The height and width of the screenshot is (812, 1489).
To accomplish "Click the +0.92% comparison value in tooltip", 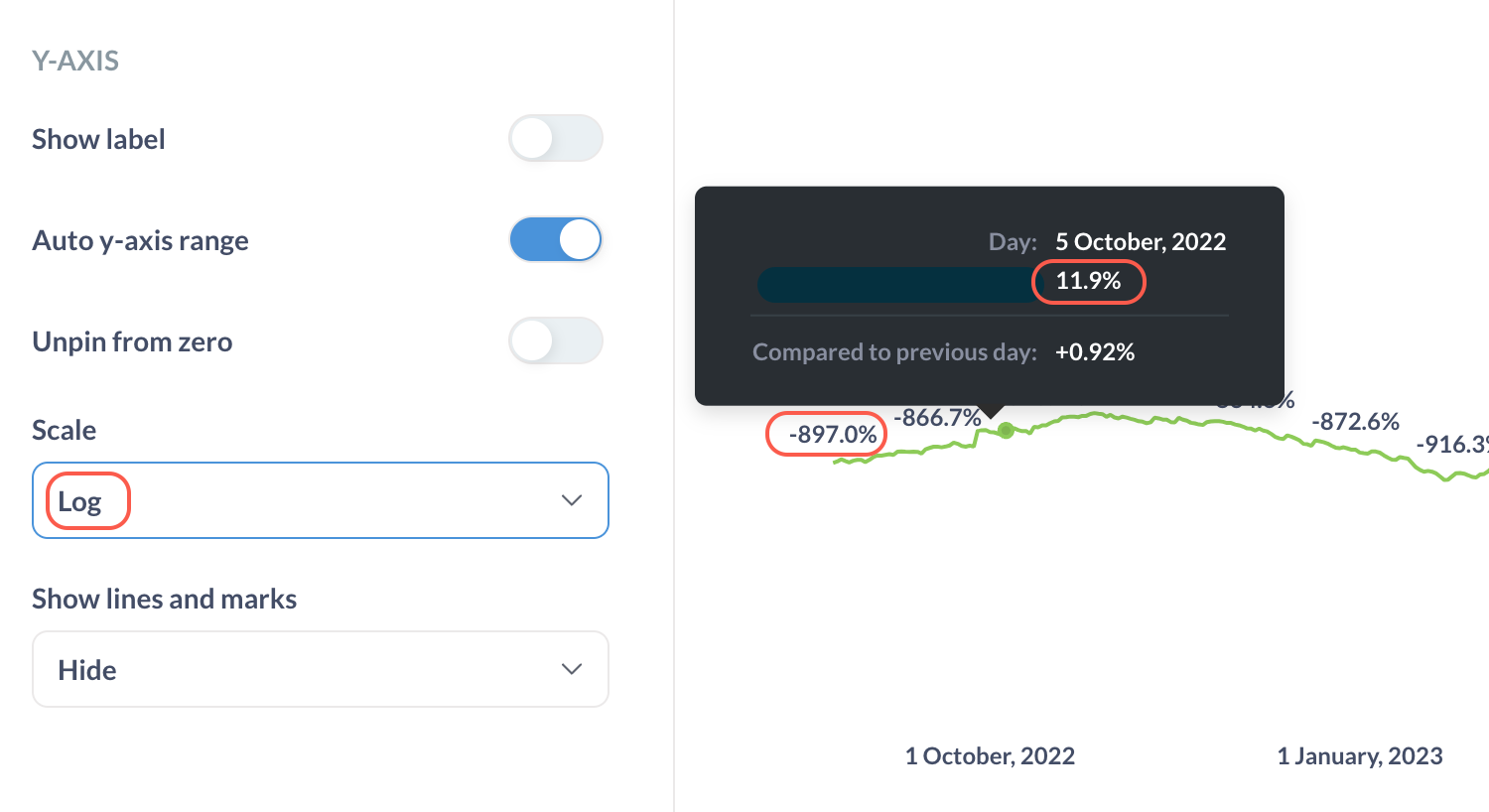I will [x=1095, y=351].
